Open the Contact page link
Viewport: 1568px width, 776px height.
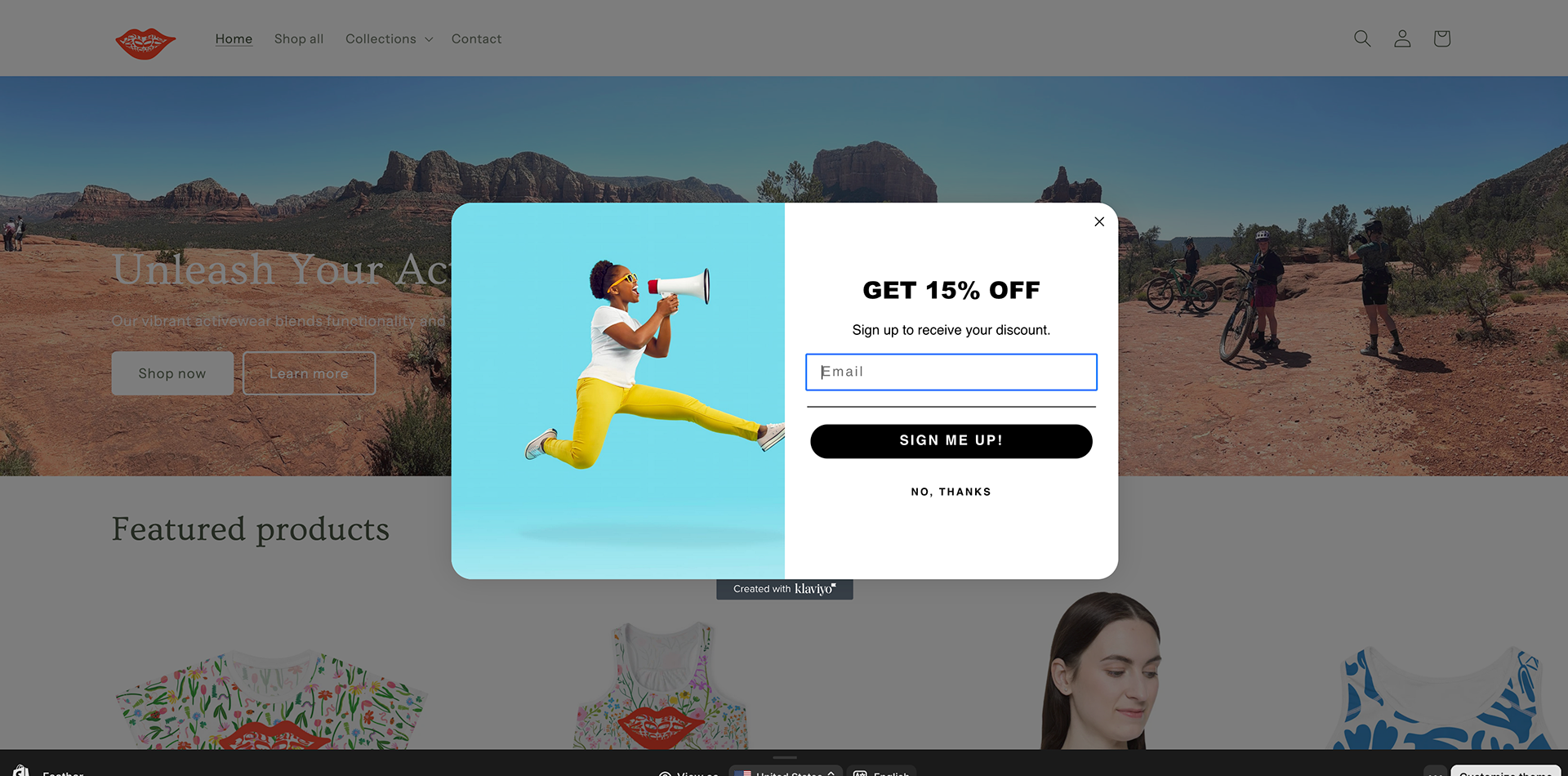[476, 38]
